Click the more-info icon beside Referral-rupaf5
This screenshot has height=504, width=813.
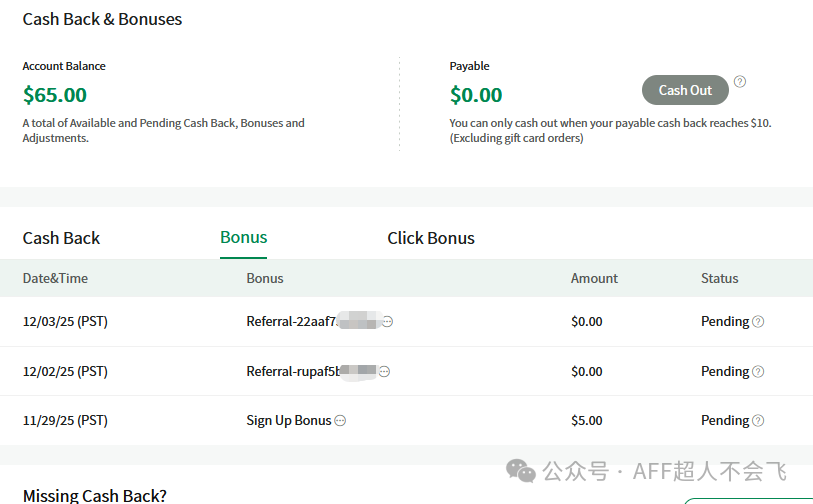click(385, 372)
